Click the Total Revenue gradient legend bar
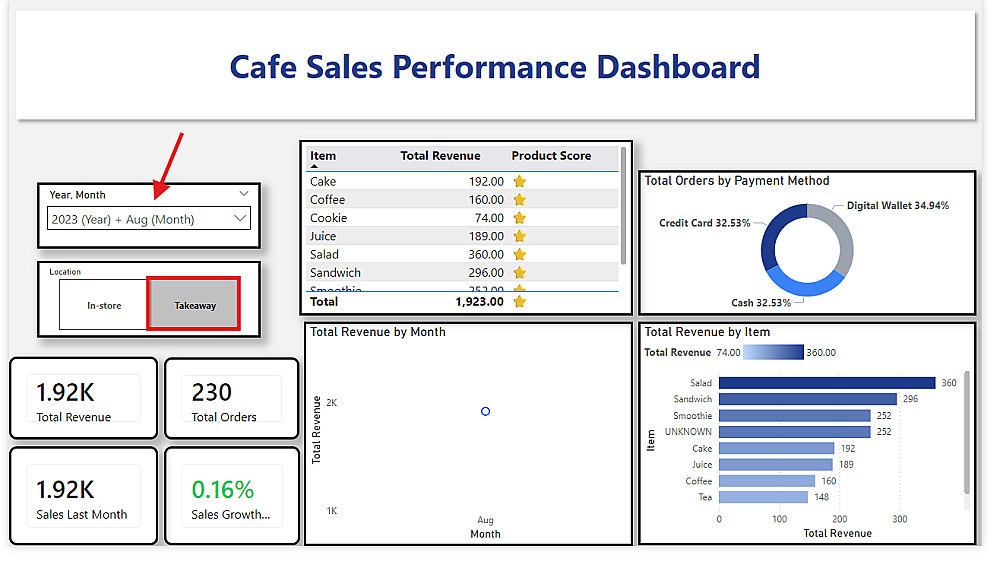 point(773,353)
